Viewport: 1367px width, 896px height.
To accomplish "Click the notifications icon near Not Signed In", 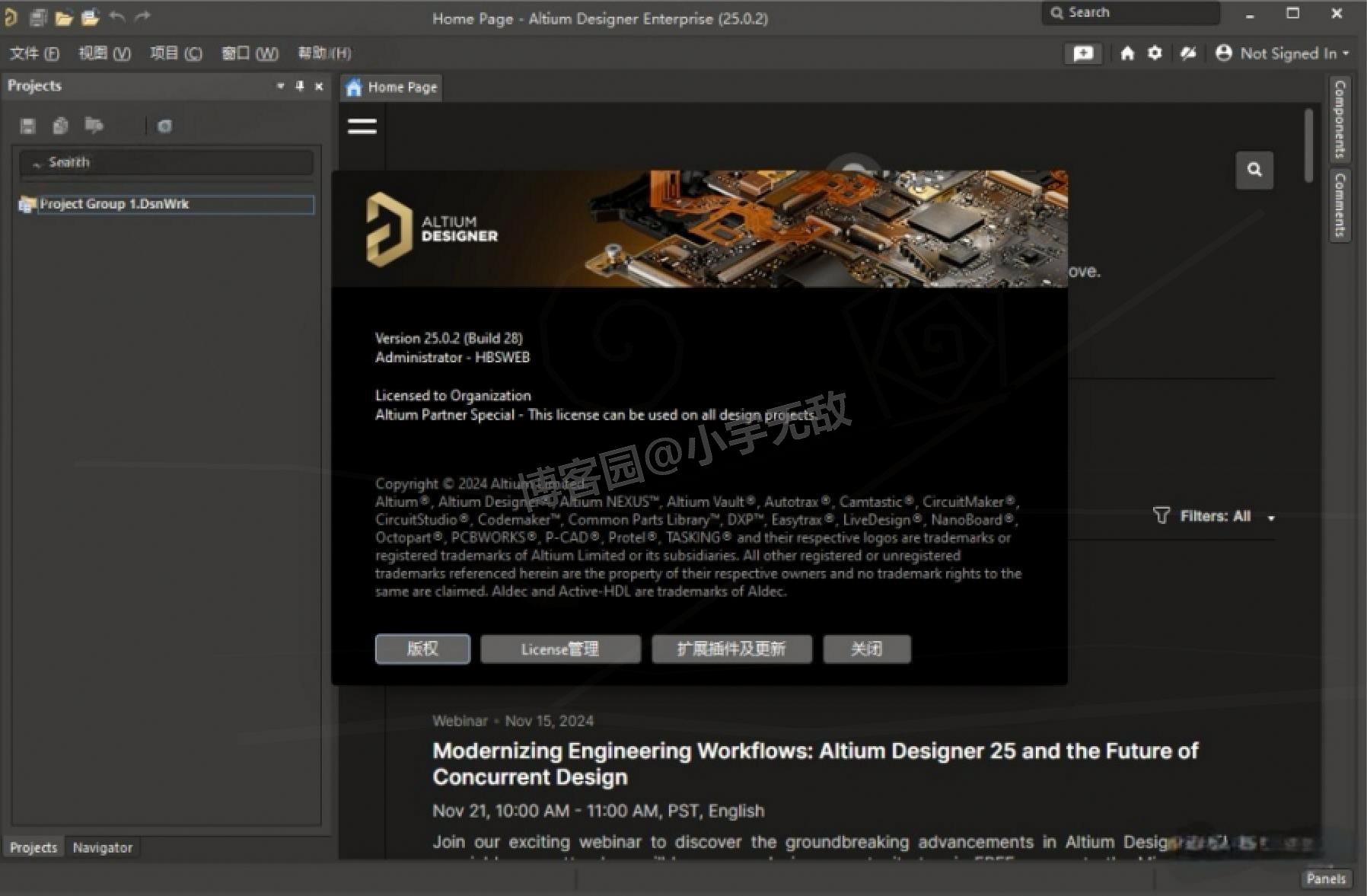I will pos(1082,53).
